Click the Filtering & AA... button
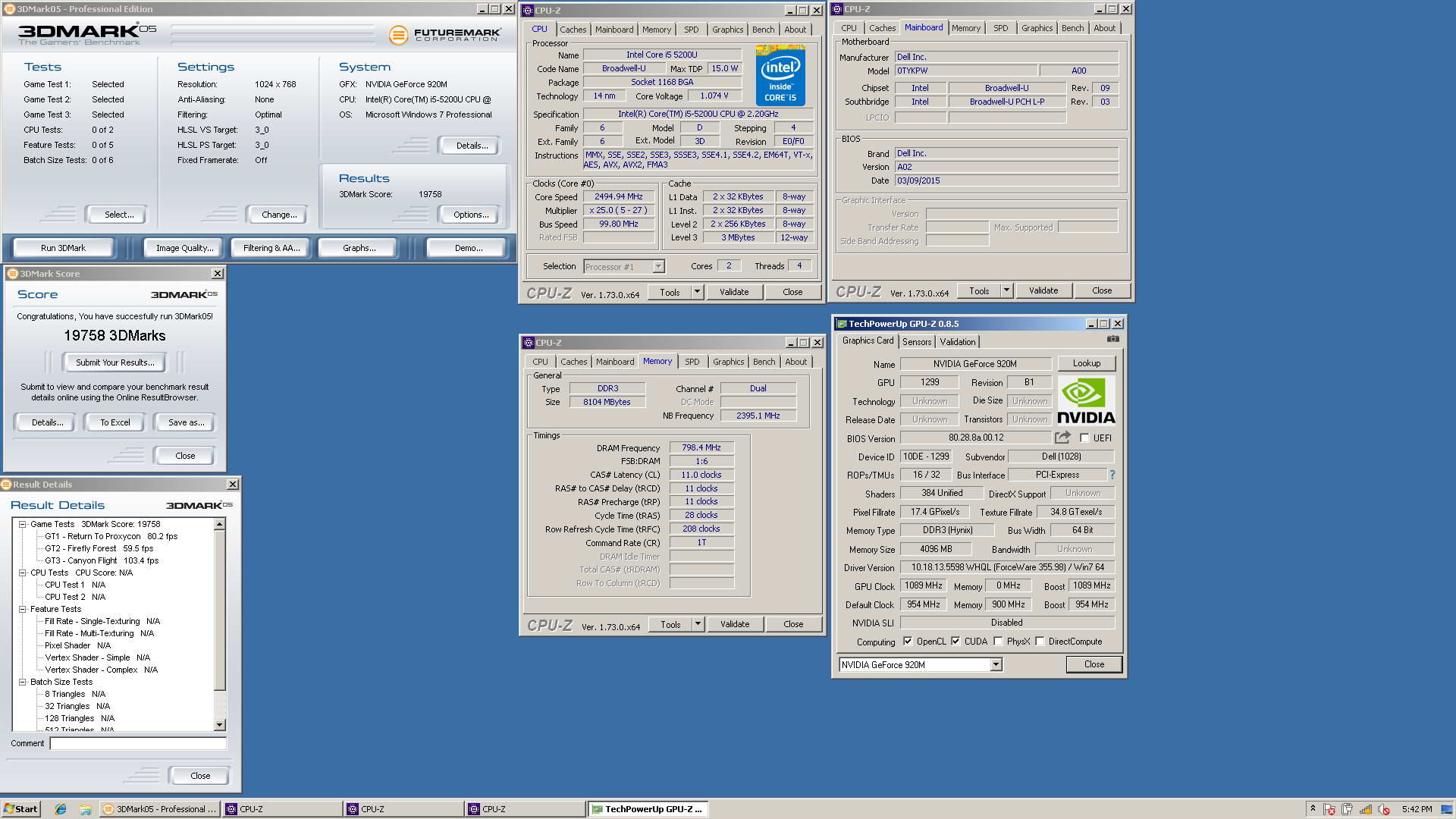The height and width of the screenshot is (819, 1456). [x=271, y=248]
